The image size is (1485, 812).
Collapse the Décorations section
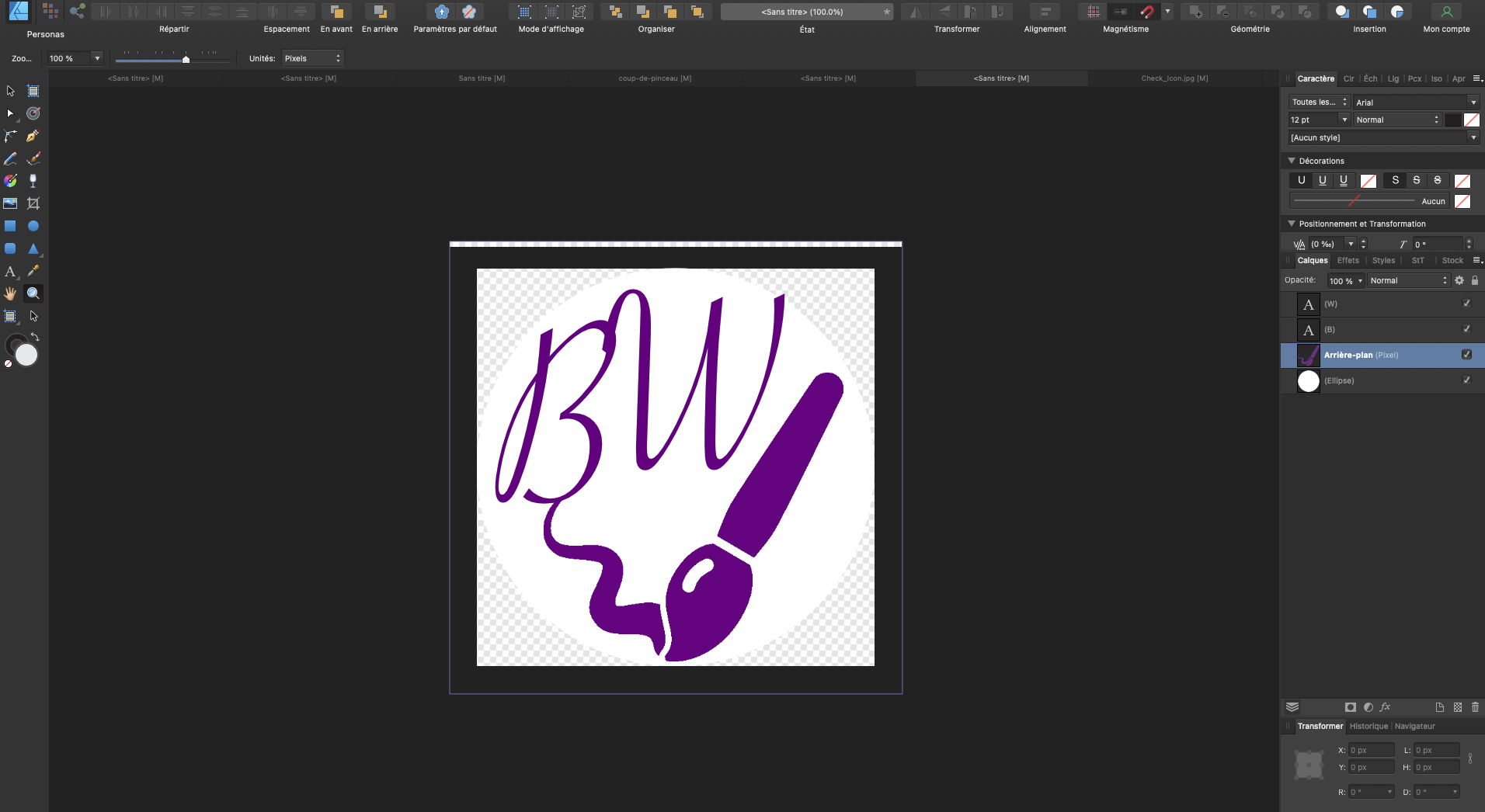[1292, 161]
